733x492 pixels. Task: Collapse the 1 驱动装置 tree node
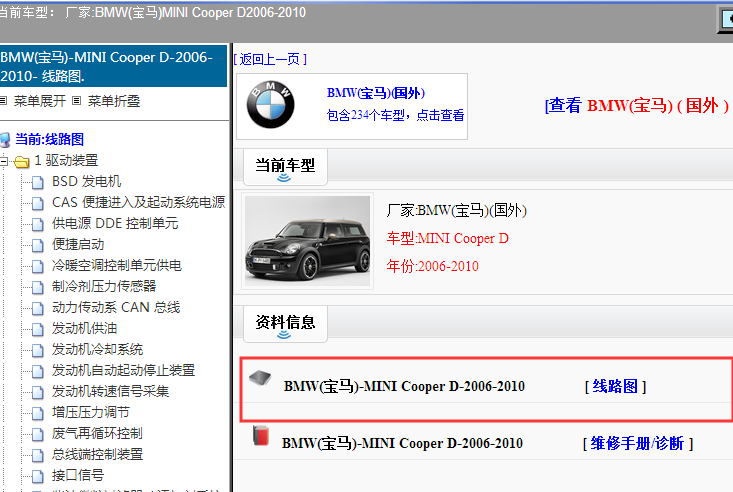coord(4,161)
